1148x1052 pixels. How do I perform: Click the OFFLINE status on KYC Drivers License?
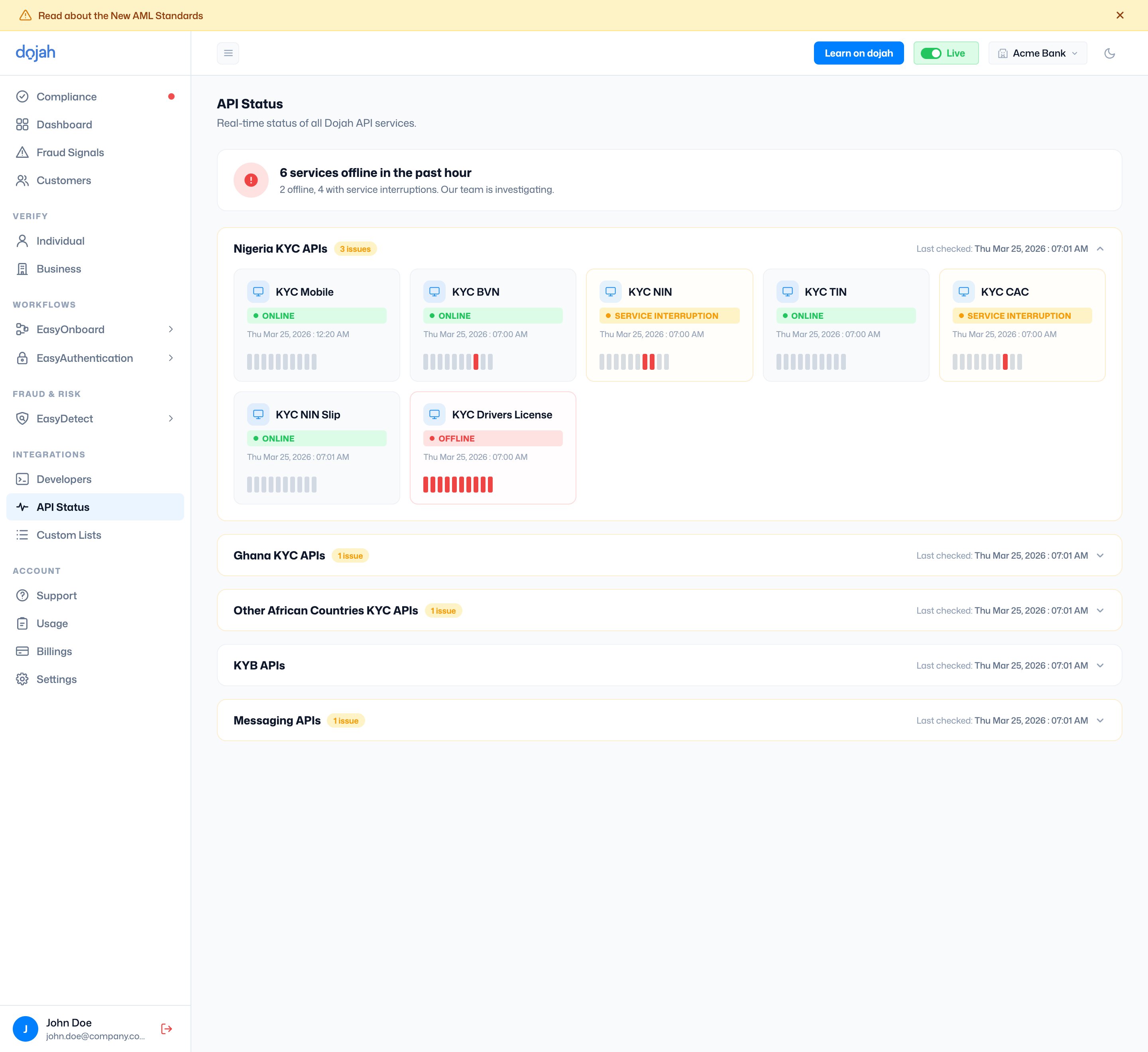click(493, 438)
